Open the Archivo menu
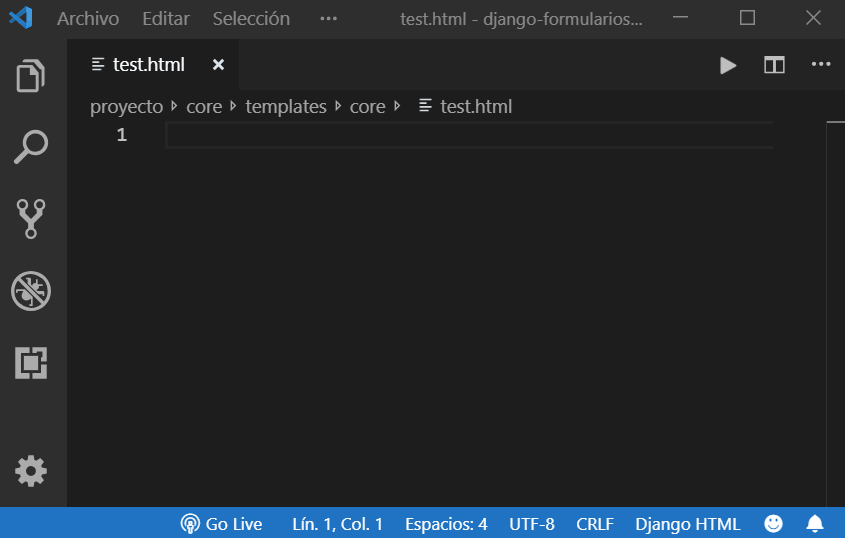 click(88, 19)
